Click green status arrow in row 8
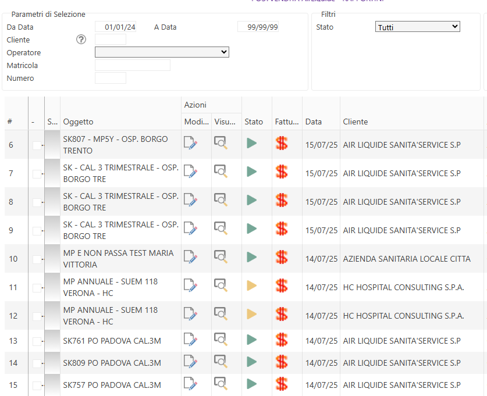Screen dimensions: 487x396 pos(252,200)
